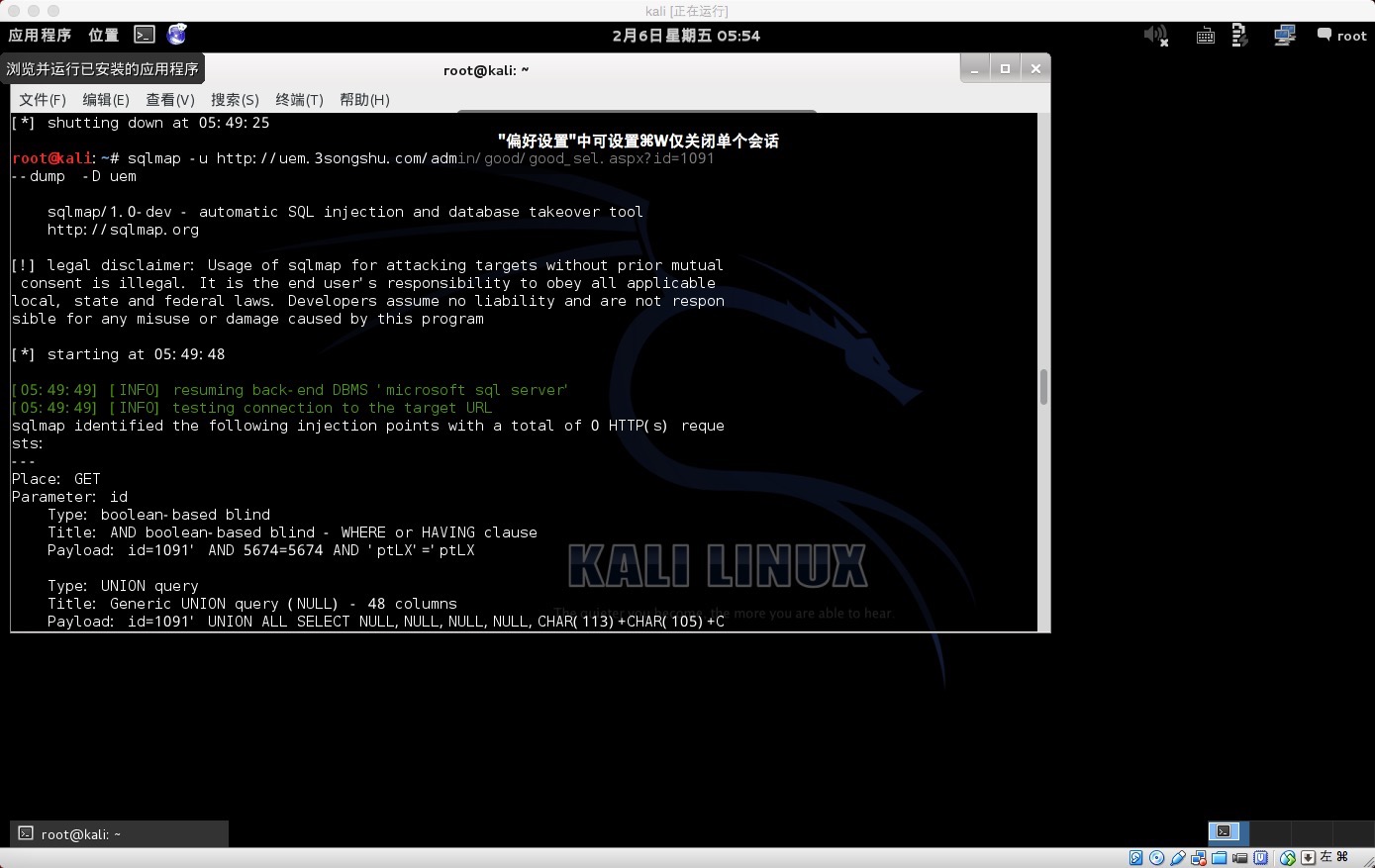Open the wired network connection icon
The image size is (1375, 868).
[1285, 36]
